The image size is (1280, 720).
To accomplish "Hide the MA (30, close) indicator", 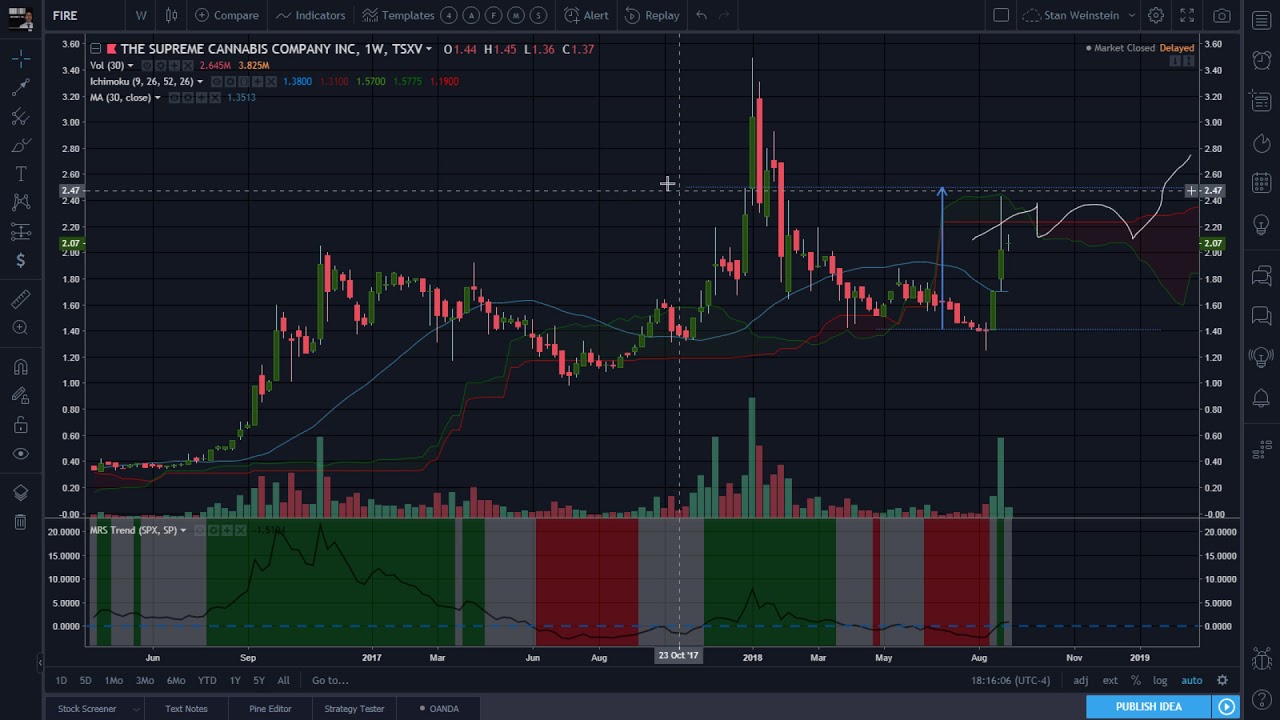I will [x=174, y=97].
